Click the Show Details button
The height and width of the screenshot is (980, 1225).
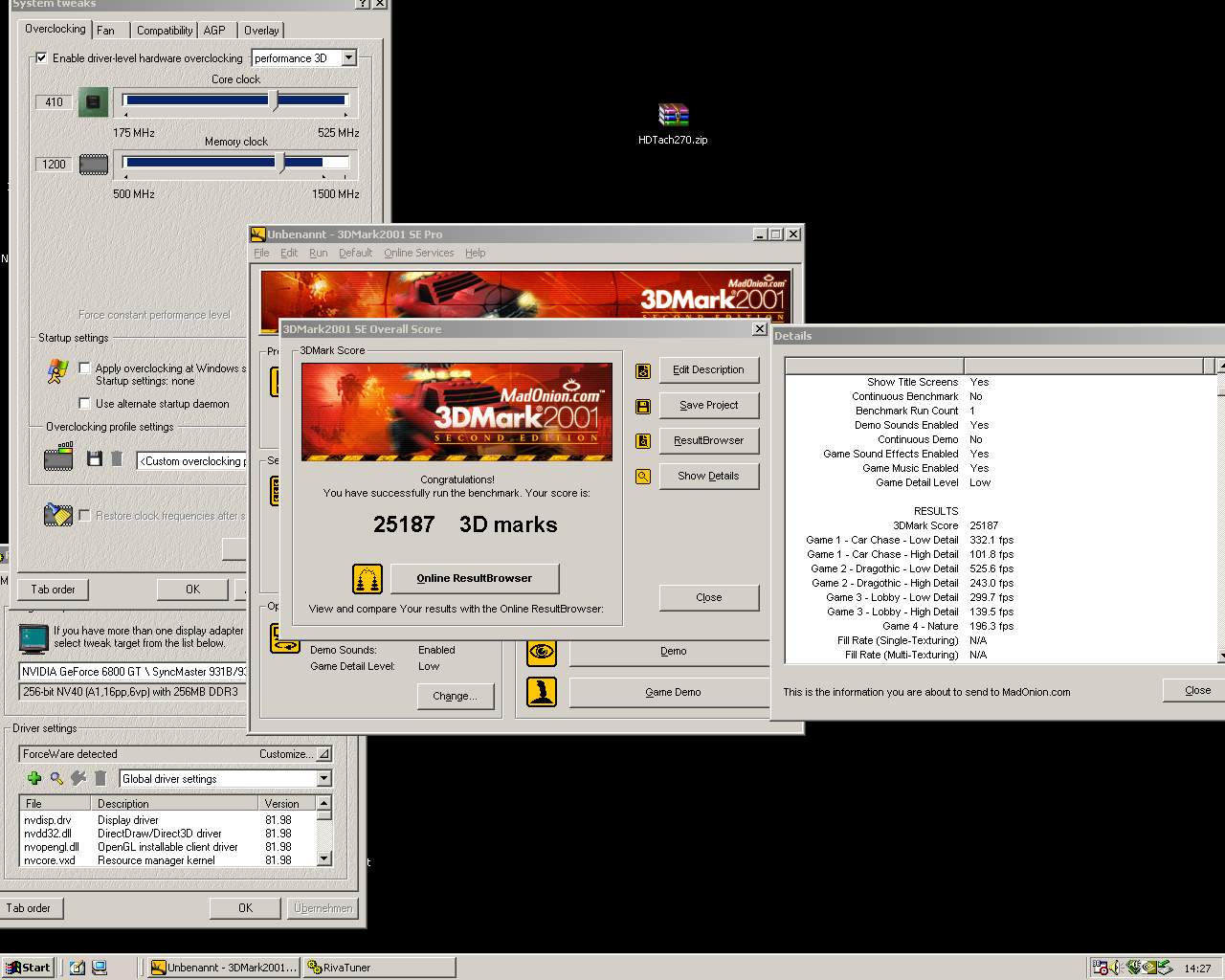pos(708,477)
